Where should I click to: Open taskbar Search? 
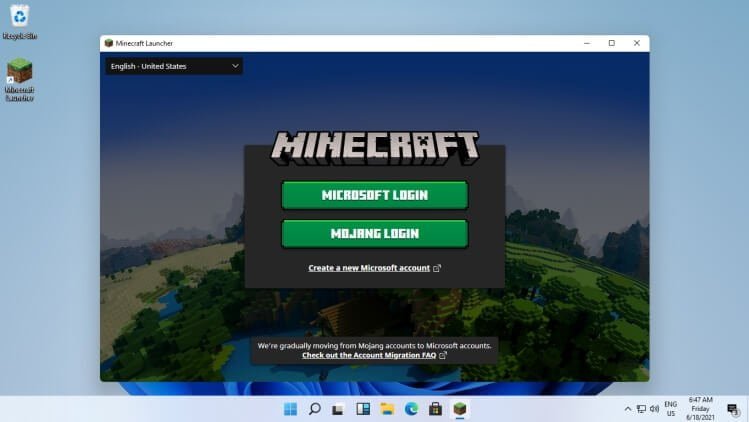[314, 409]
